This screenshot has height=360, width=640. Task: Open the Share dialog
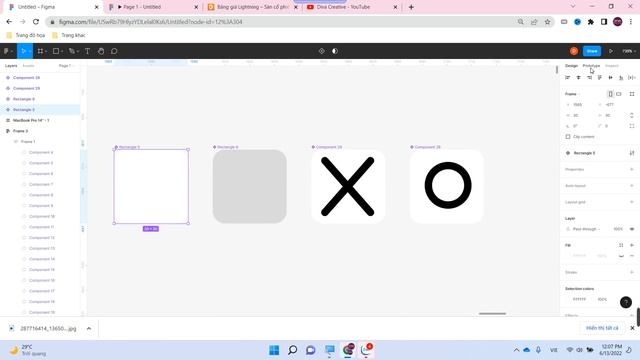click(592, 51)
